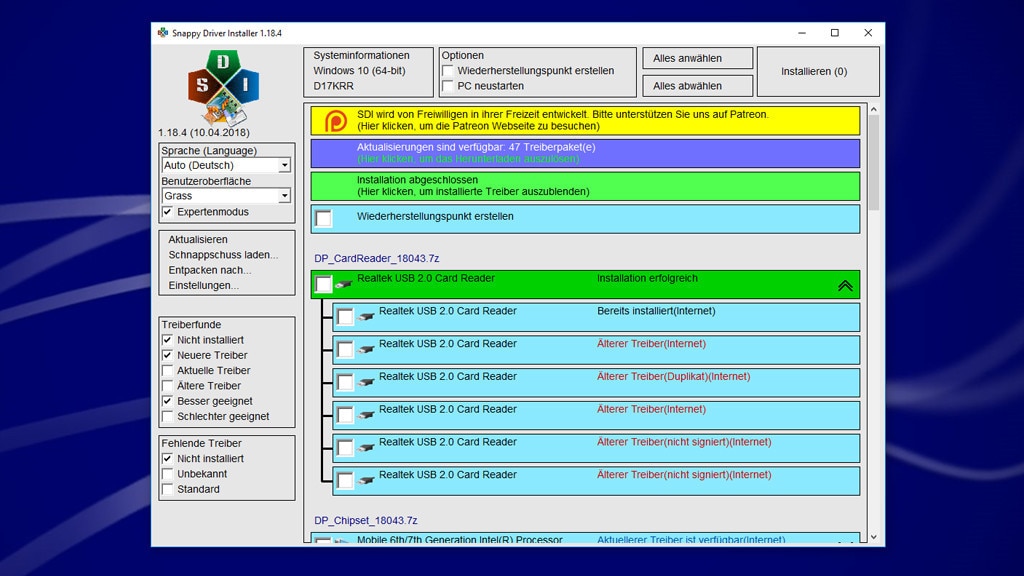Click the Installation erfolgreich status text
This screenshot has height=576, width=1024.
(647, 278)
